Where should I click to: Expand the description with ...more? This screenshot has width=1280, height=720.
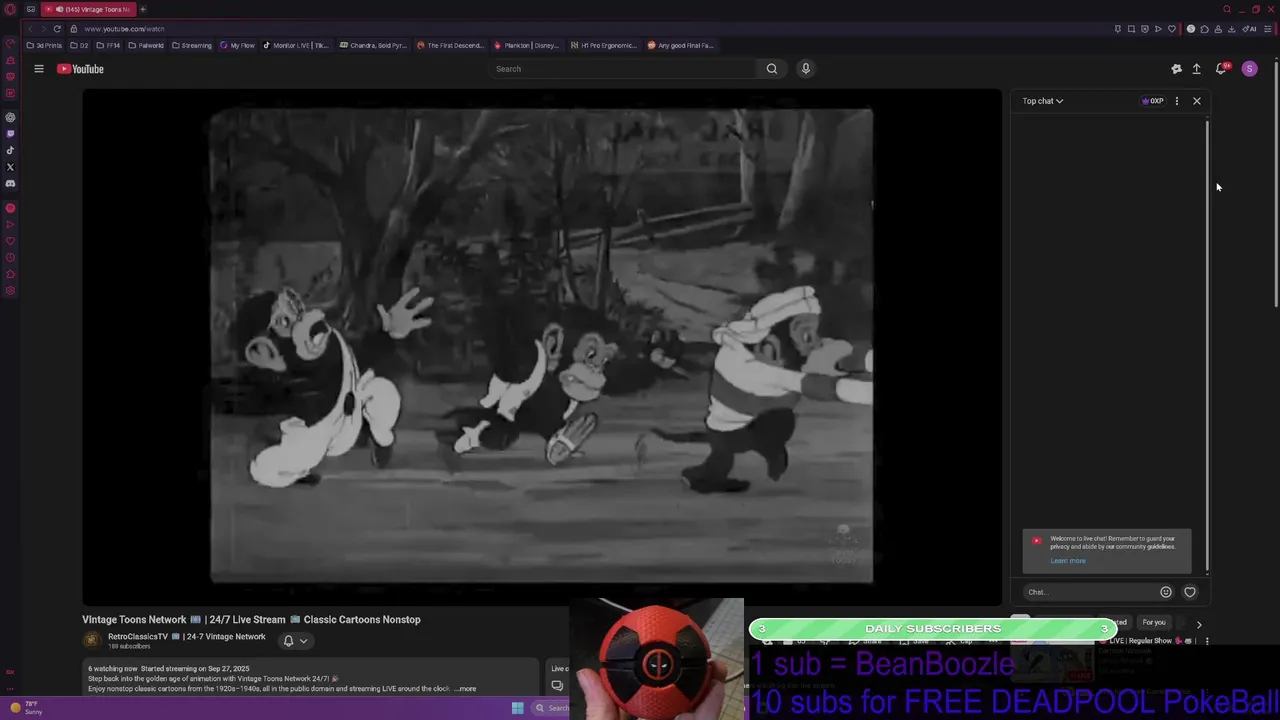point(466,689)
